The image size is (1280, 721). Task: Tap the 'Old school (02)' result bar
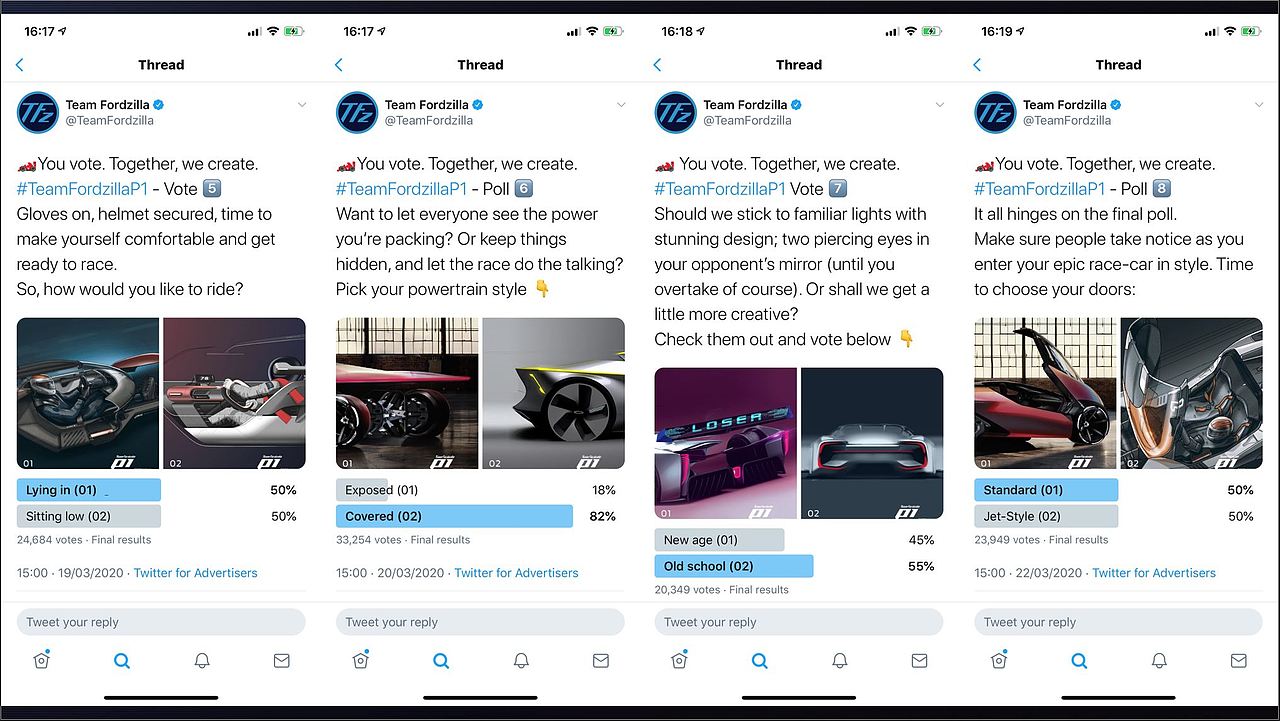[734, 566]
